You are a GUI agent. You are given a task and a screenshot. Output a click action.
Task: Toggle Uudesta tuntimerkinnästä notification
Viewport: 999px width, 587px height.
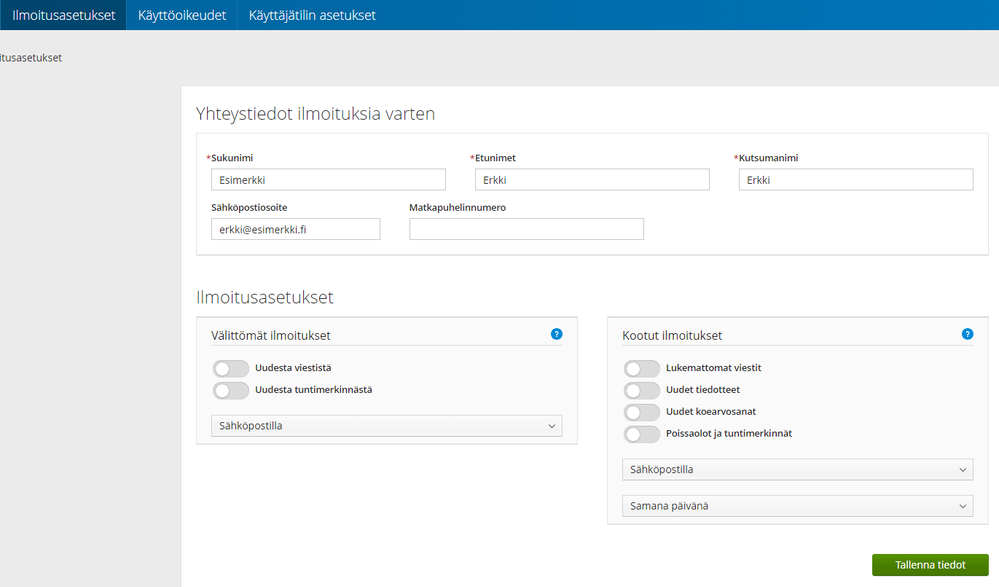coord(231,390)
